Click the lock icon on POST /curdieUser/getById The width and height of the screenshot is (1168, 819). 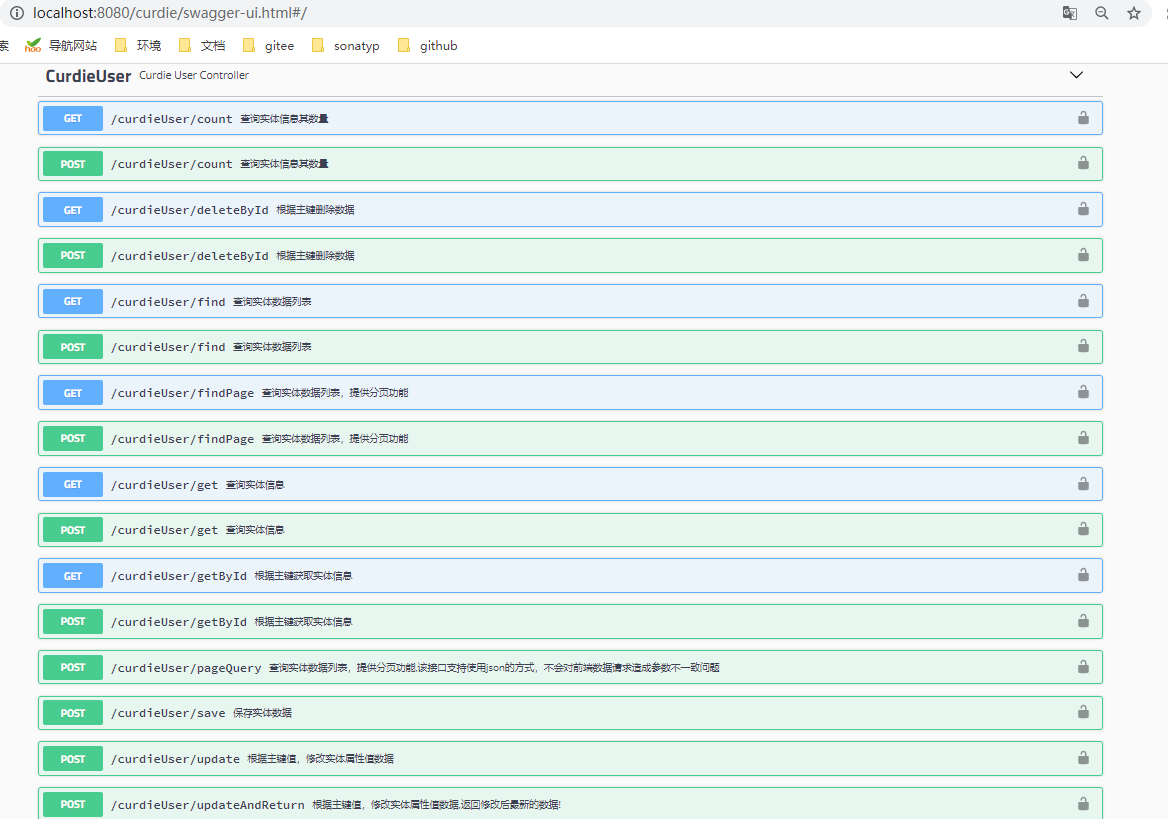pos(1083,622)
